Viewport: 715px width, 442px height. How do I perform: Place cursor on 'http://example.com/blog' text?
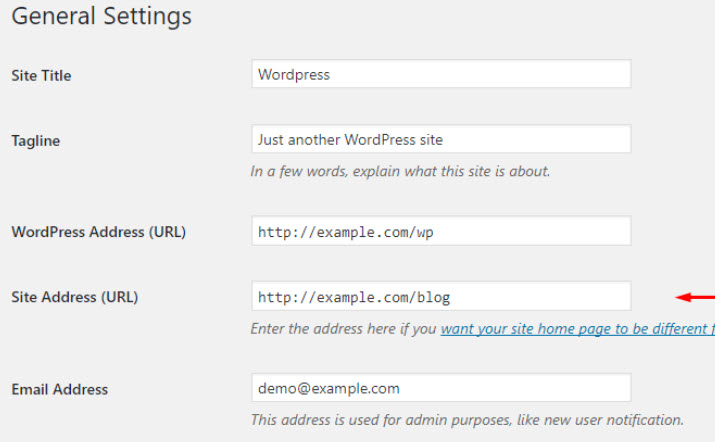tap(354, 297)
